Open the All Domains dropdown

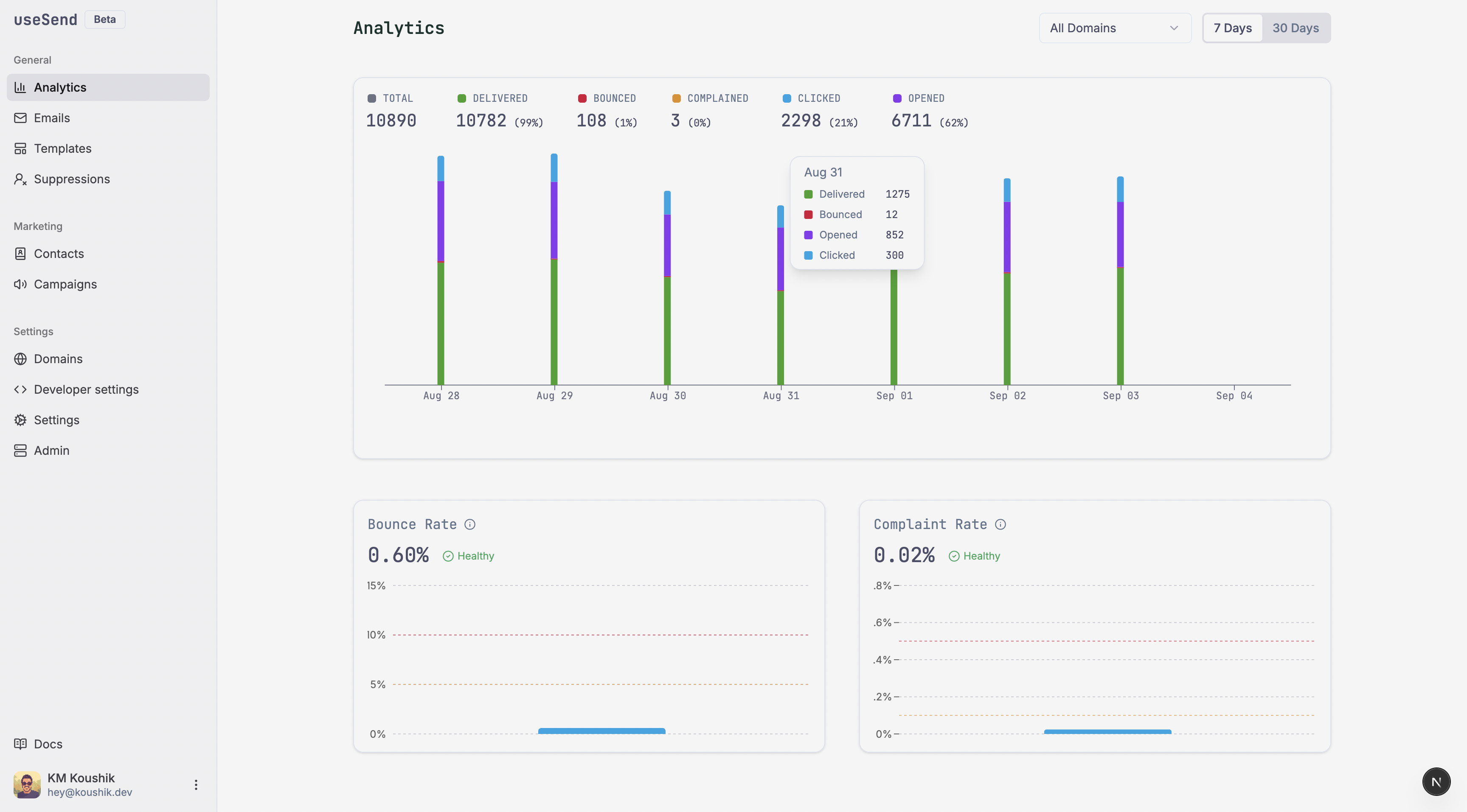pyautogui.click(x=1115, y=28)
